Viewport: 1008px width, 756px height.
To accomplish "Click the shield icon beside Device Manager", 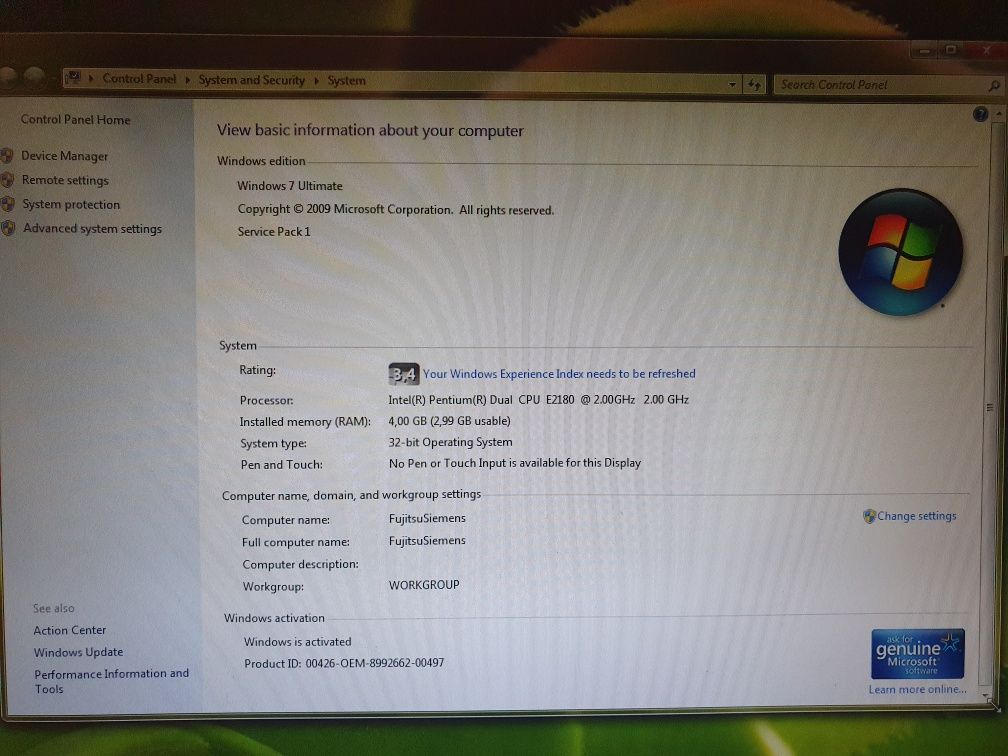I will pos(8,156).
